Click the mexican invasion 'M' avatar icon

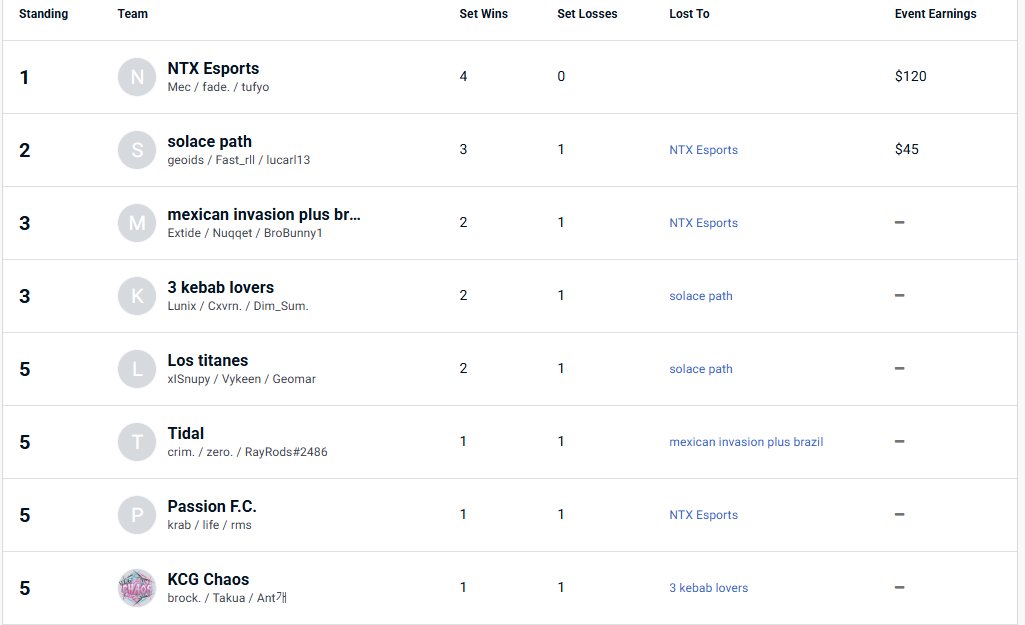click(137, 223)
